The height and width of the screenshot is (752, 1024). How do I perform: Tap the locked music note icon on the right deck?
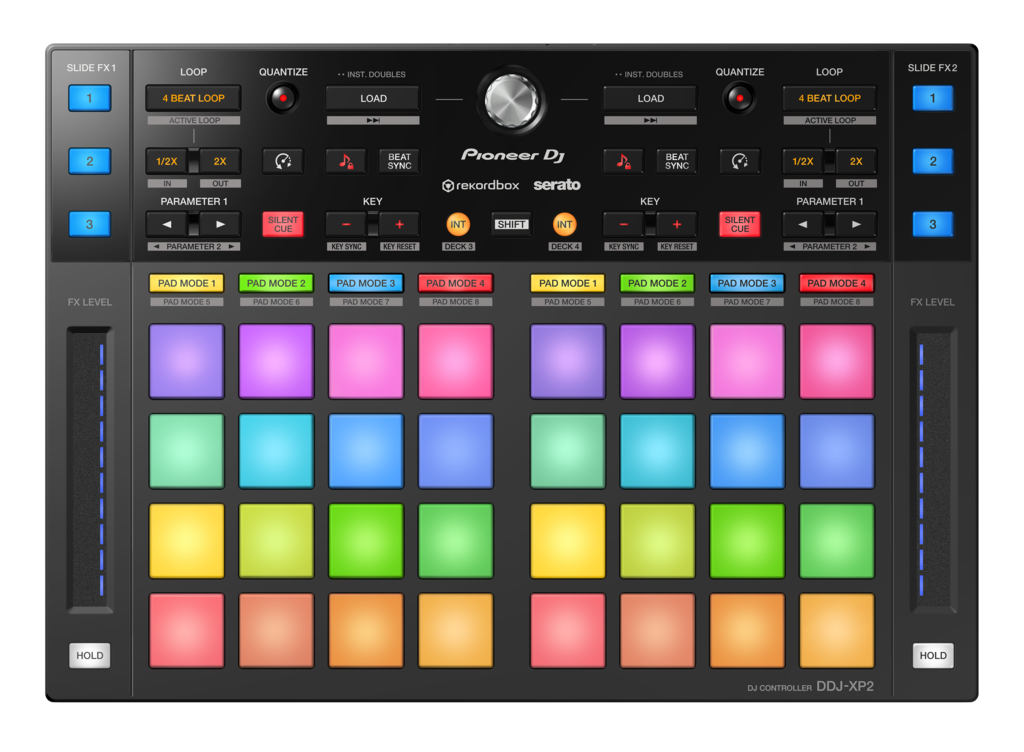point(624,160)
